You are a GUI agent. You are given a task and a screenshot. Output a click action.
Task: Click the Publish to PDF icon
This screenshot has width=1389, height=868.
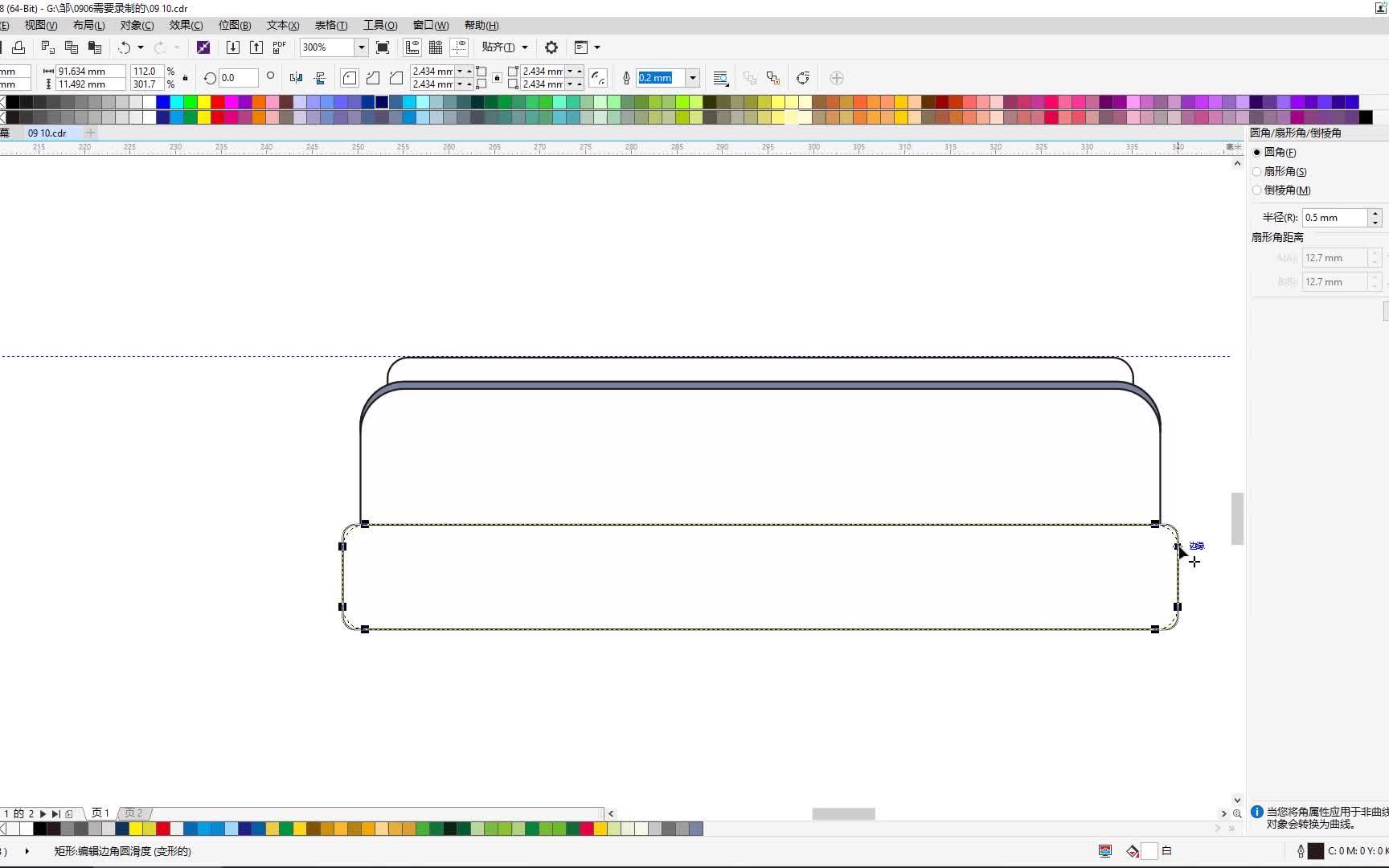click(280, 47)
